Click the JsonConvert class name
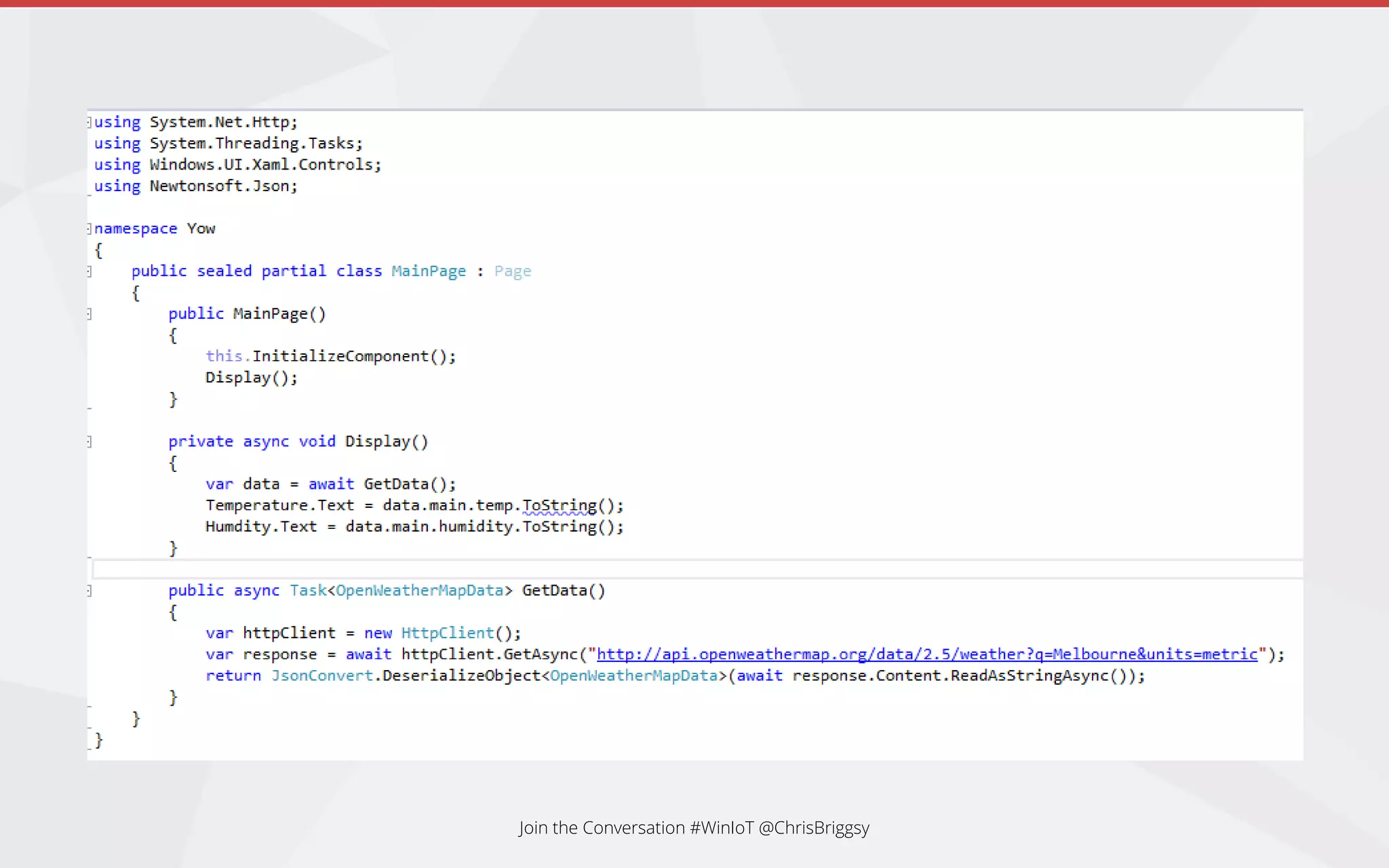 322,676
